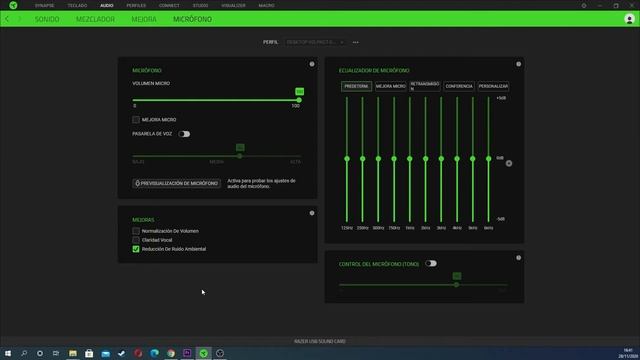Select the Conferencia equalizer preset
Image resolution: width=640 pixels, height=360 pixels.
[x=459, y=86]
